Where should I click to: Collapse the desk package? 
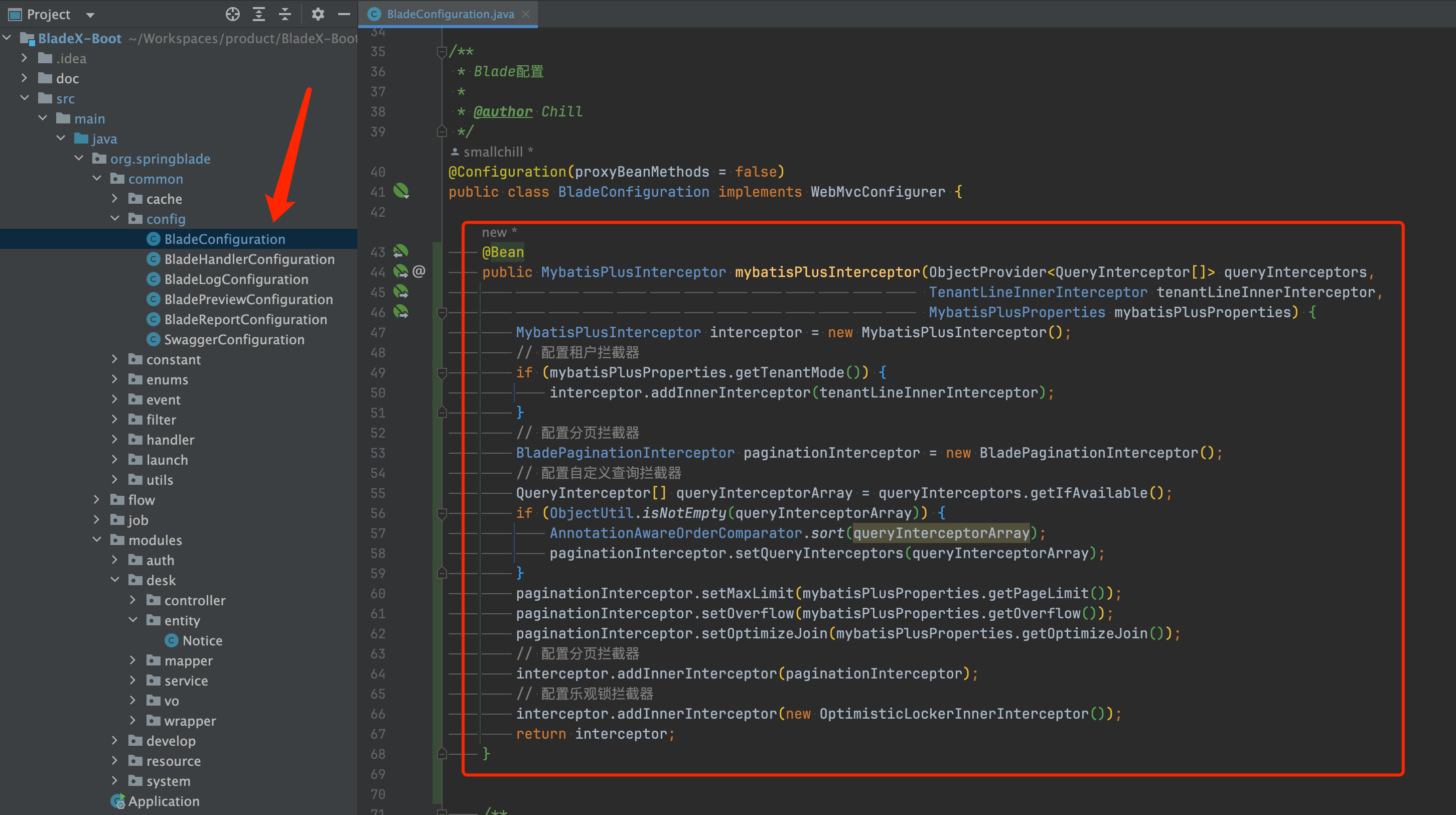pos(115,580)
